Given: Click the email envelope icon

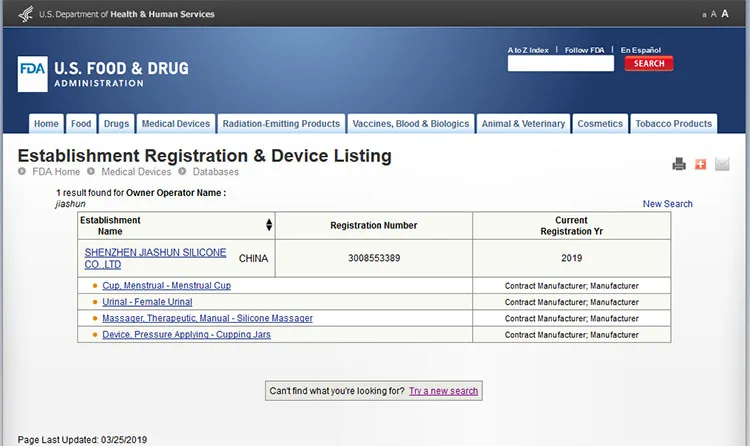Looking at the screenshot, I should (x=722, y=164).
